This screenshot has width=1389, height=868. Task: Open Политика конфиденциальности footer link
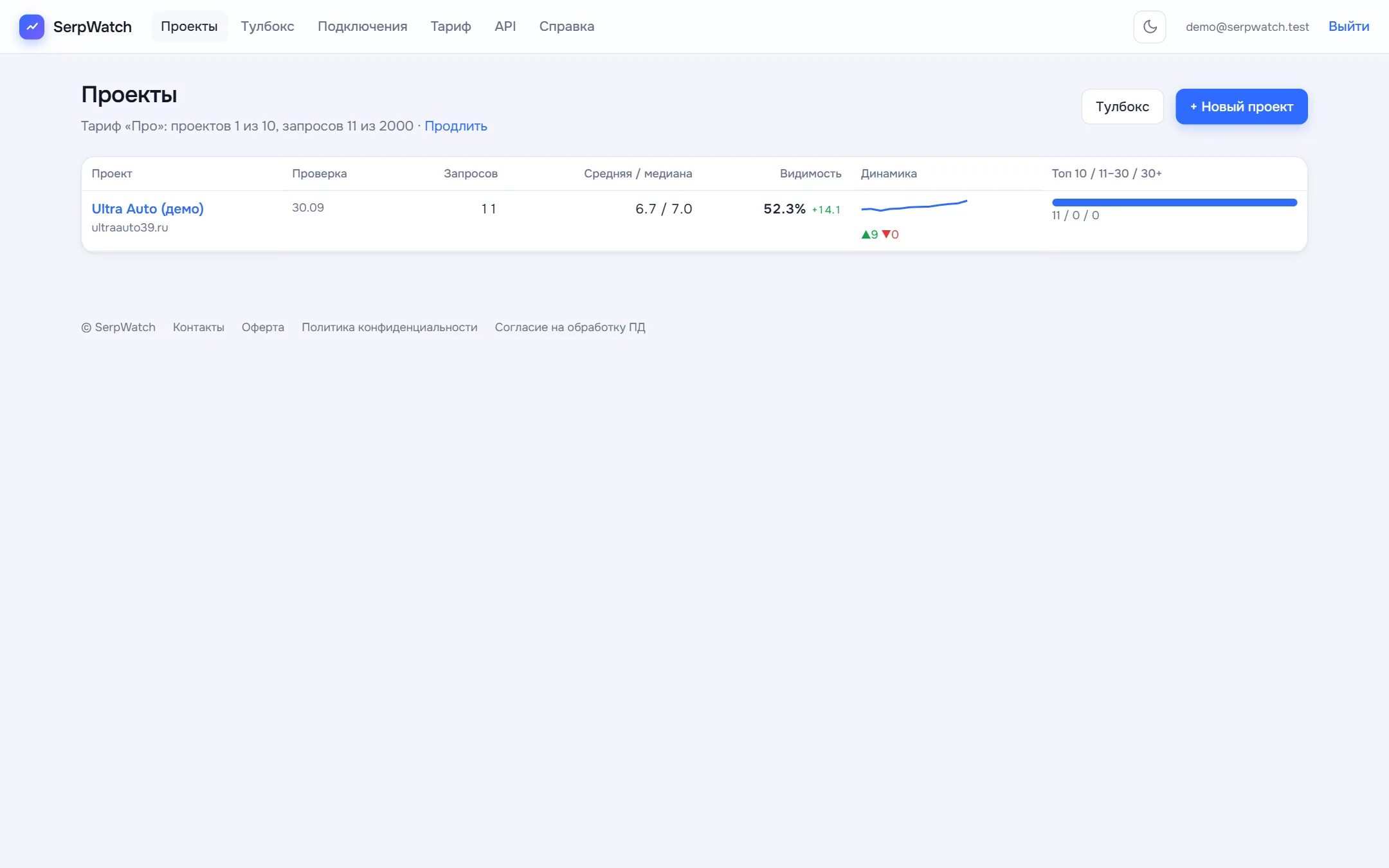click(390, 327)
